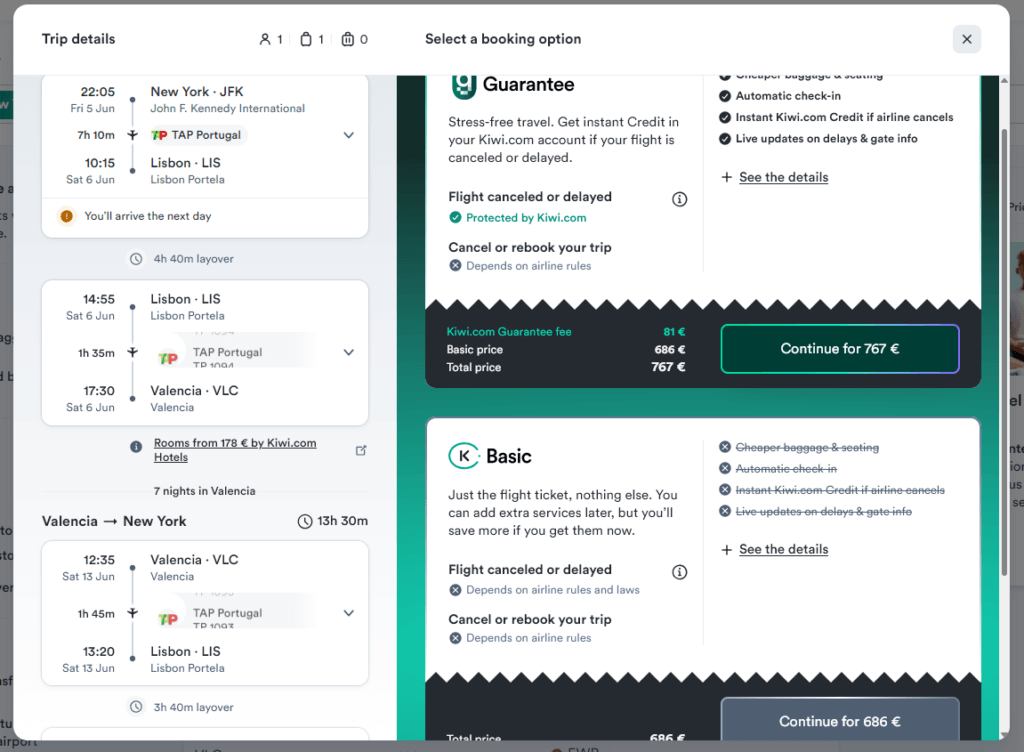Click Continue for 686 € button

[x=839, y=720]
